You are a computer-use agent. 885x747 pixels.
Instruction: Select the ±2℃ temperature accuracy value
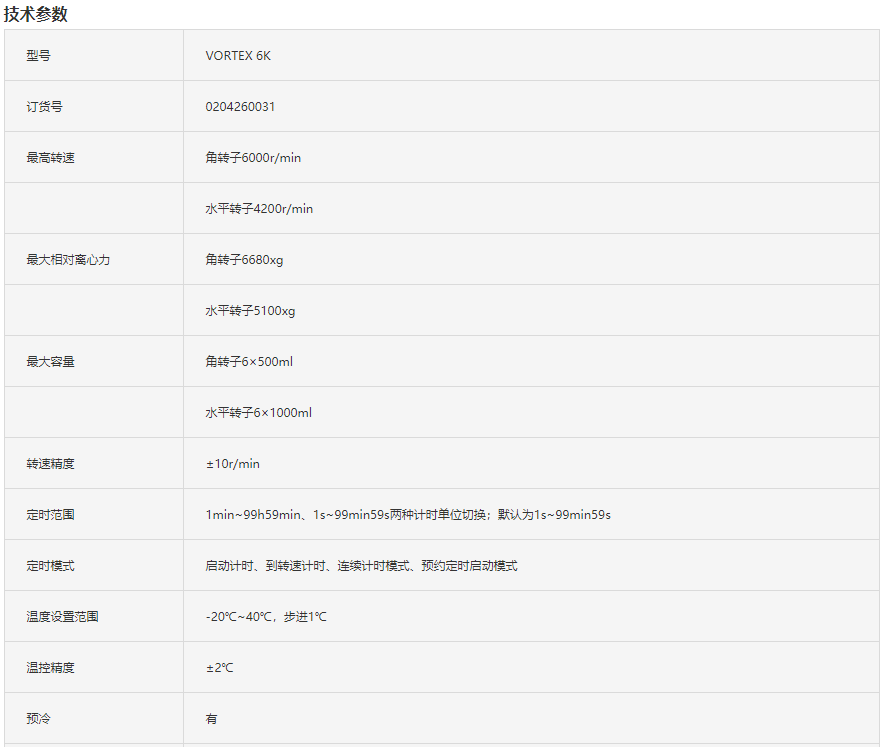coord(219,668)
